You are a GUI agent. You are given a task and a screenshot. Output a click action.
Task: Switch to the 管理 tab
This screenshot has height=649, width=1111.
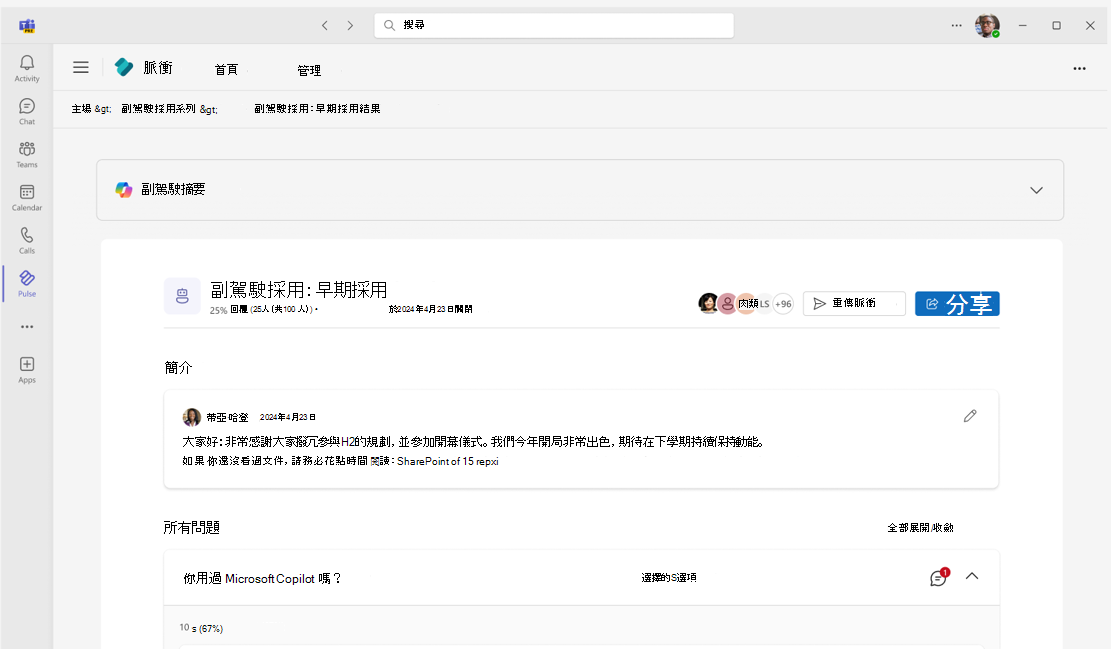pyautogui.click(x=310, y=70)
